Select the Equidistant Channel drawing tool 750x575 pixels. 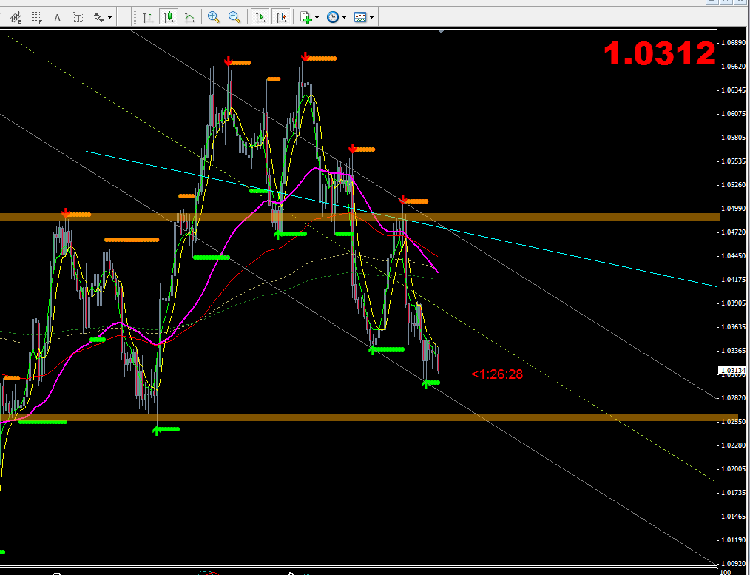pos(16,18)
